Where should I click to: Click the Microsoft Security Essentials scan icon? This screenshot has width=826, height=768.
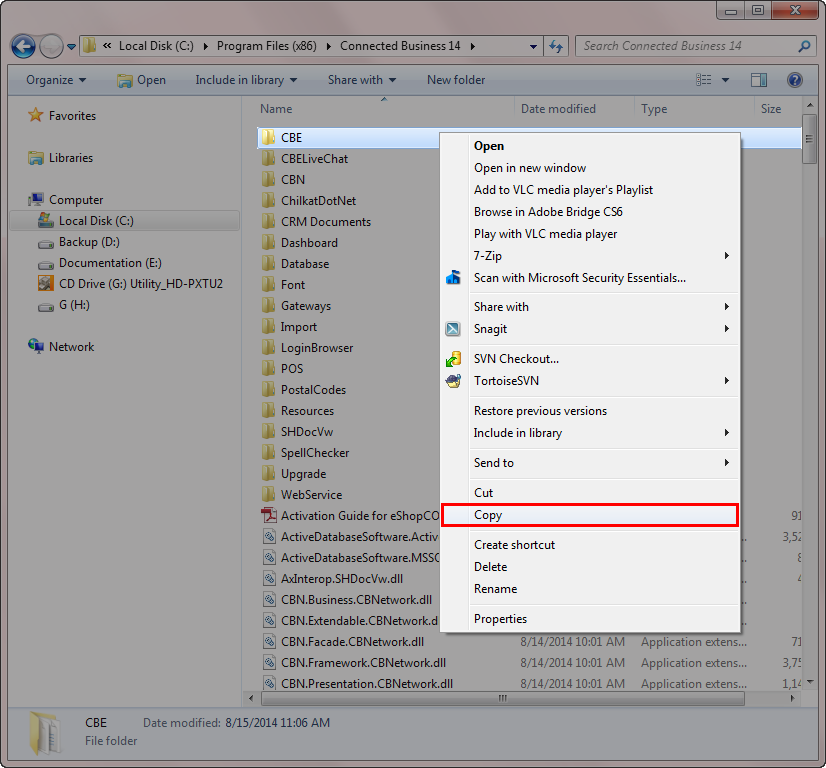click(453, 278)
